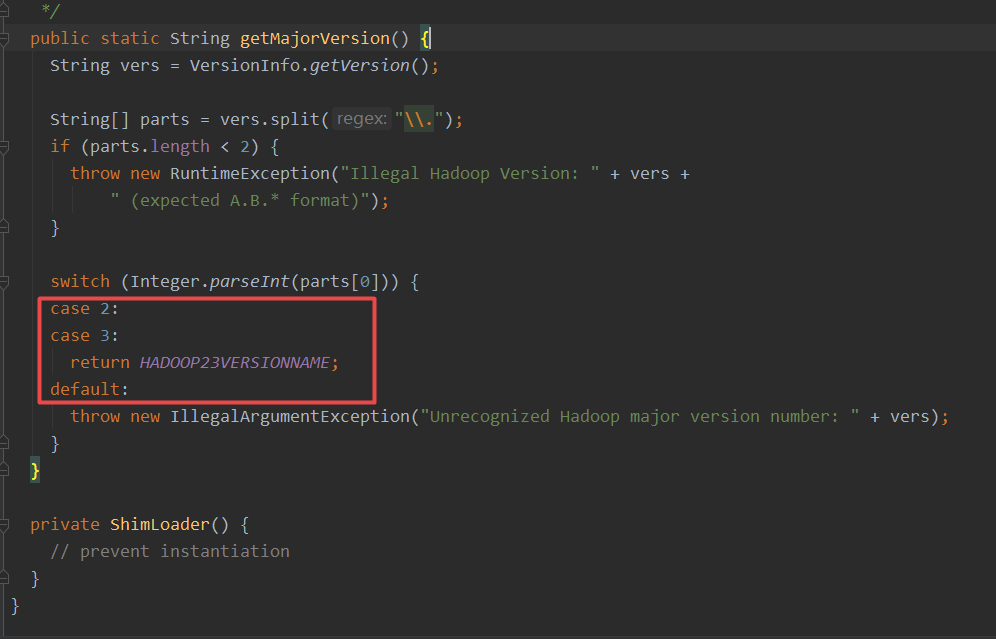Click the "\\." string literal

coord(419,119)
